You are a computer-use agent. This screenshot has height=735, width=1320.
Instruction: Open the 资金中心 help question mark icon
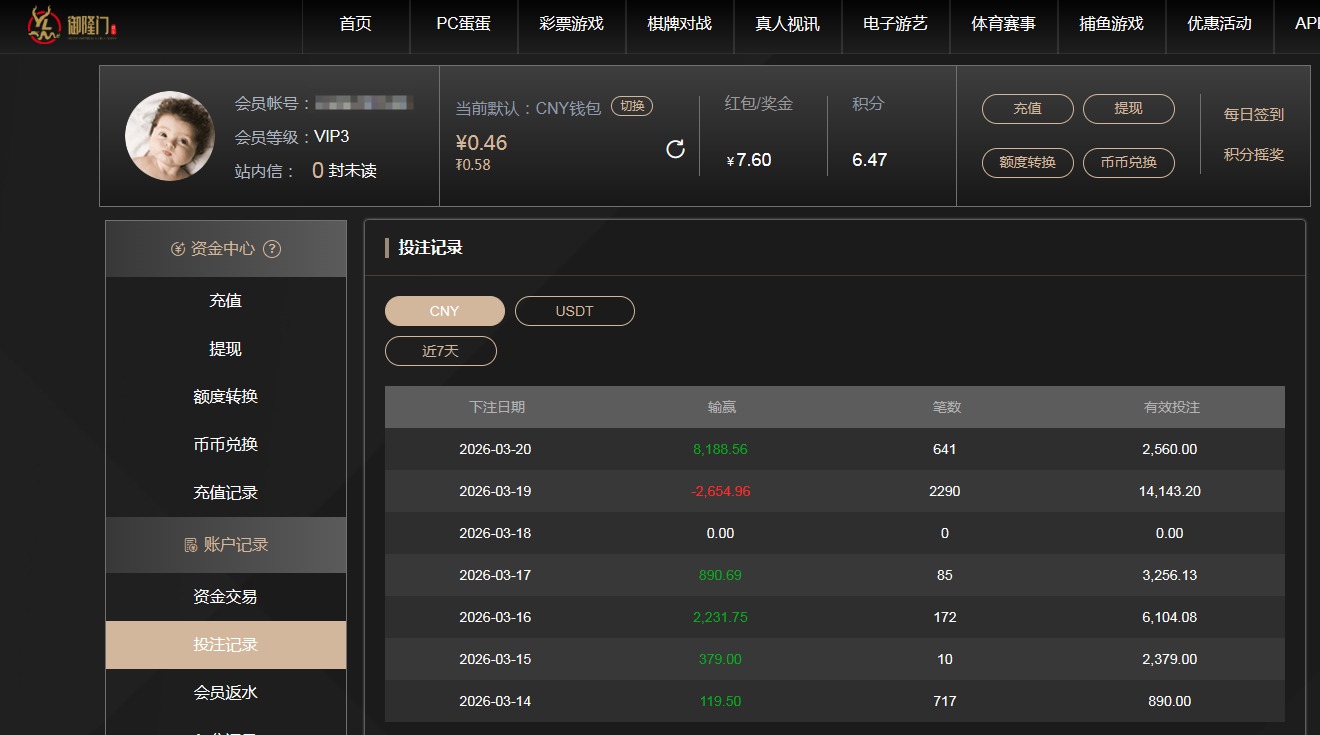coord(273,249)
